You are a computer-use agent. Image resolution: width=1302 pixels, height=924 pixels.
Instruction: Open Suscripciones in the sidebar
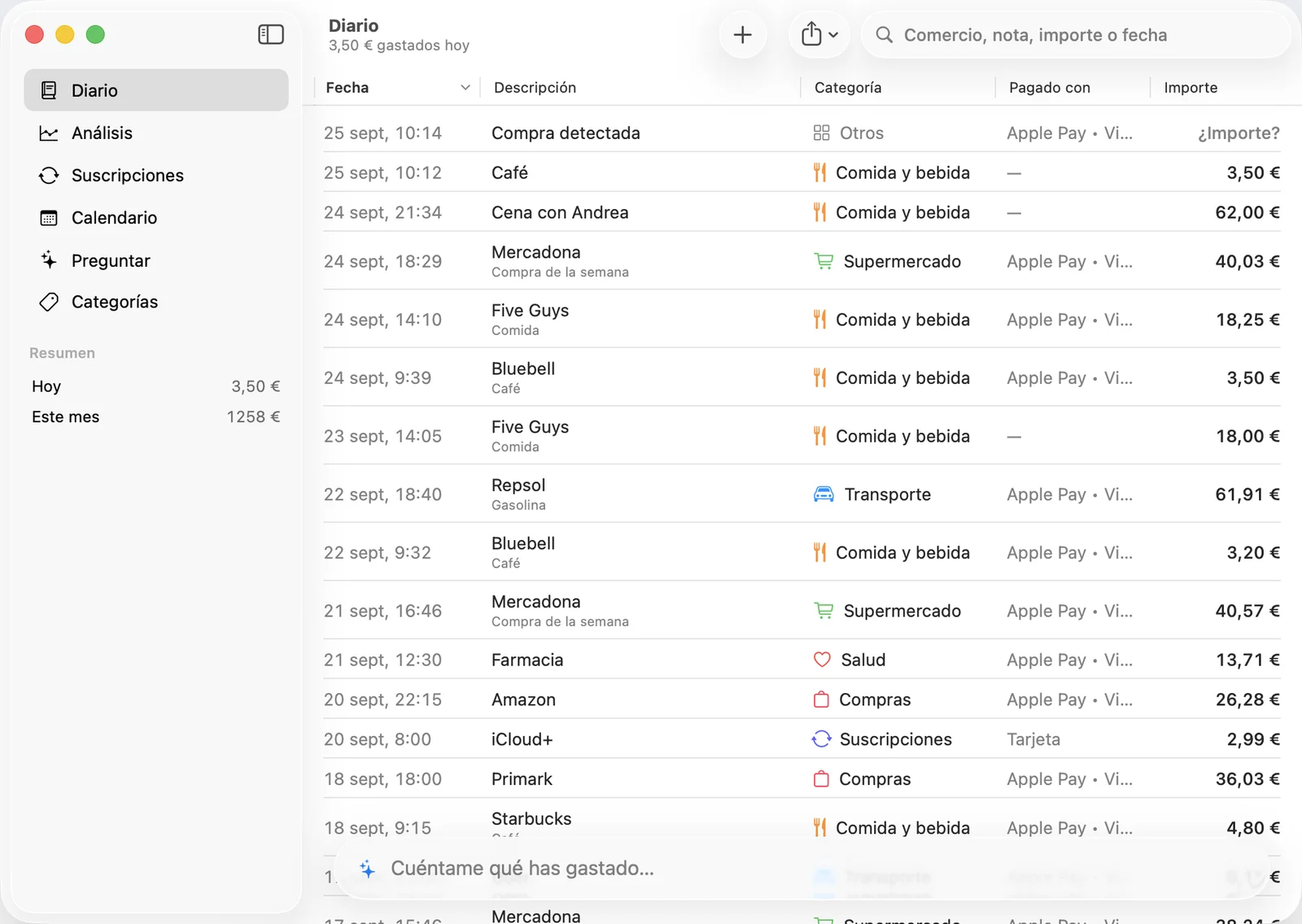(x=156, y=175)
